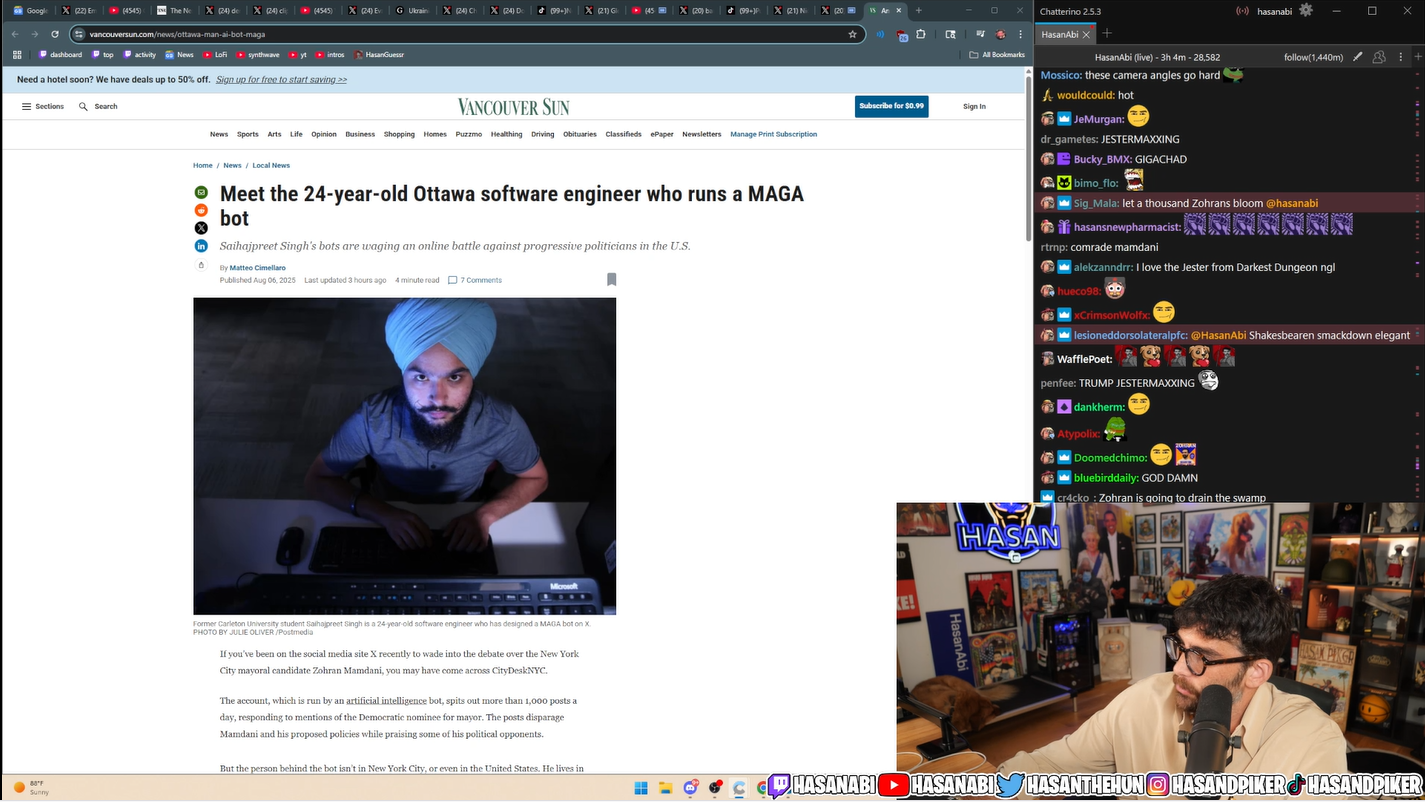Open the synthwave bookmark

pos(258,55)
